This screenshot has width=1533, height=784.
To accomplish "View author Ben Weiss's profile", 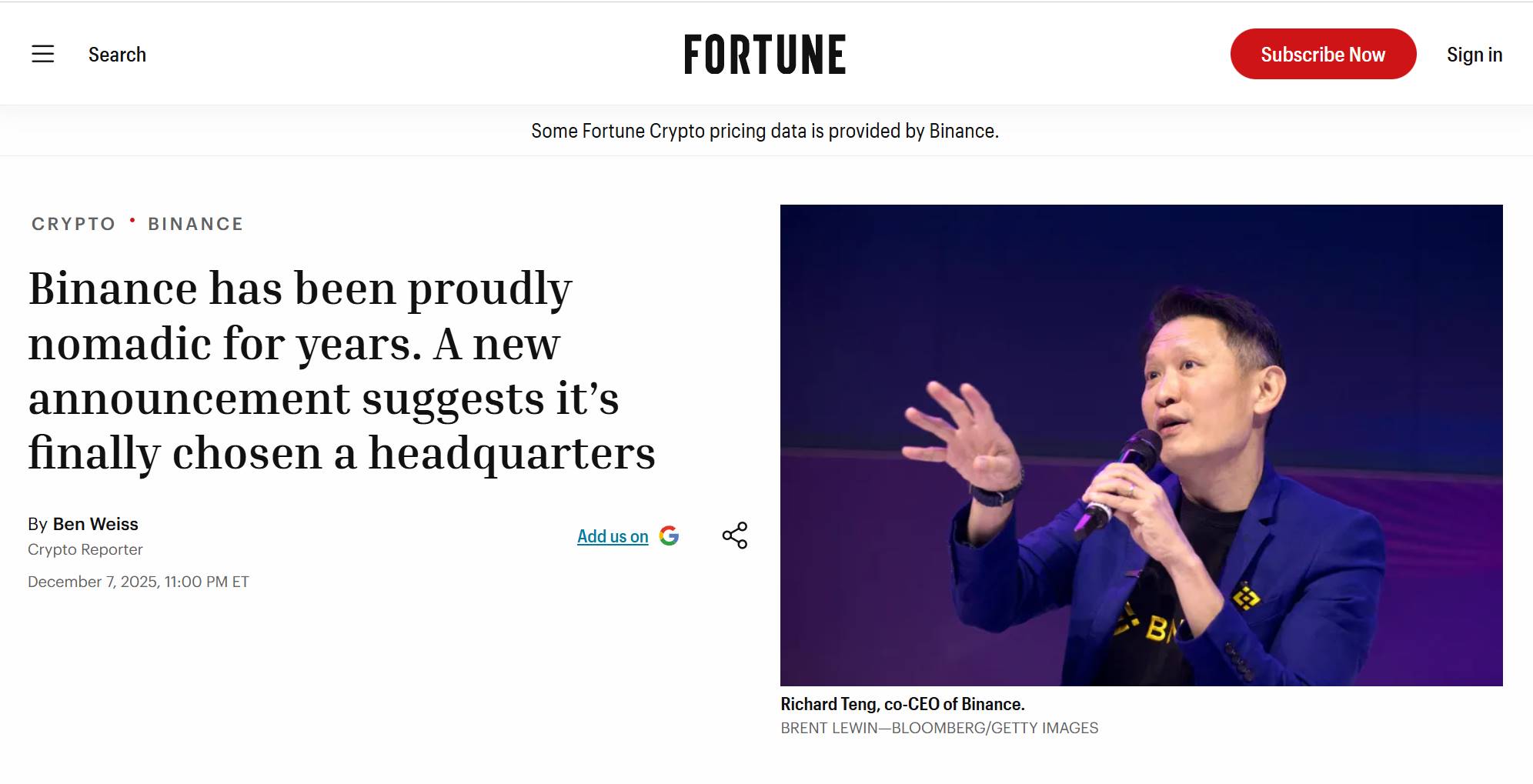I will point(95,524).
